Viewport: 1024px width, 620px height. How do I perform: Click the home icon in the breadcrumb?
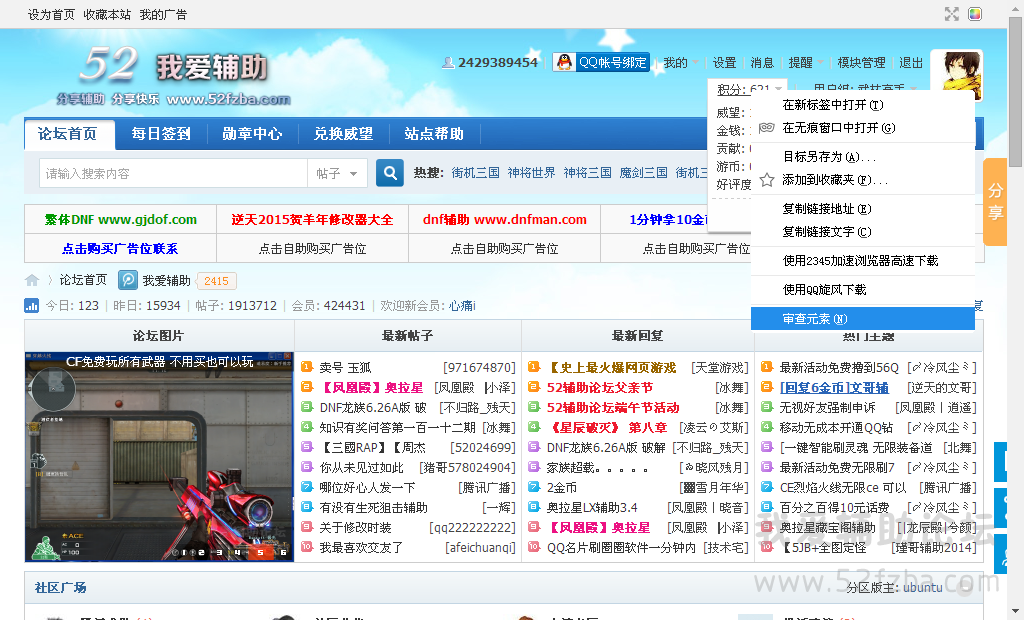(32, 281)
